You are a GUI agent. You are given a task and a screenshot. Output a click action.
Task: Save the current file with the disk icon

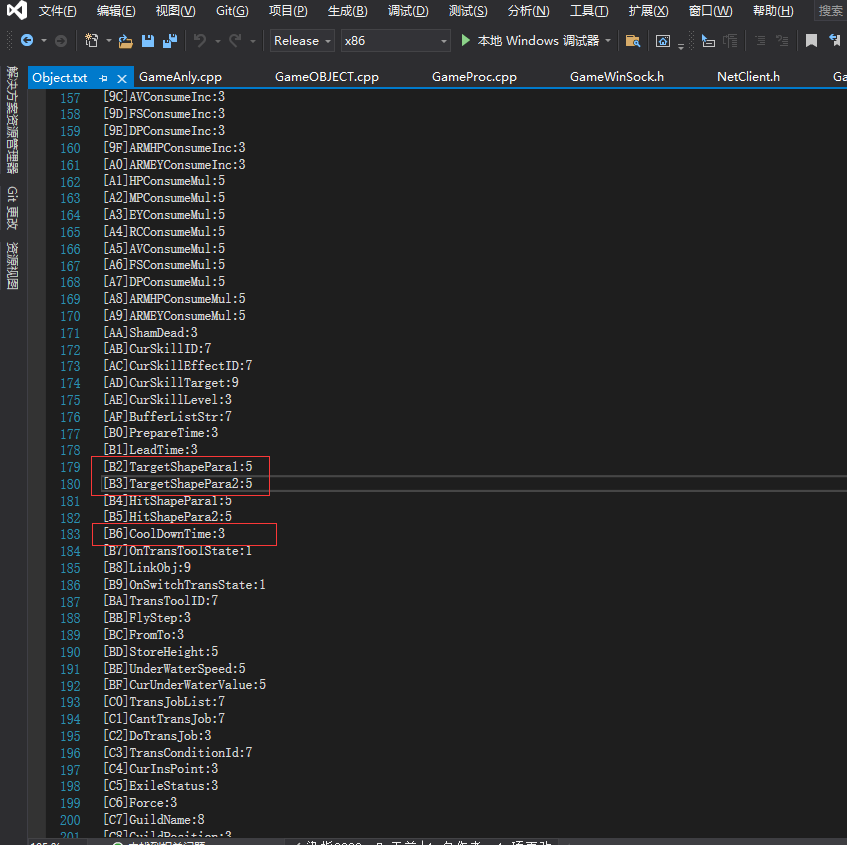147,41
